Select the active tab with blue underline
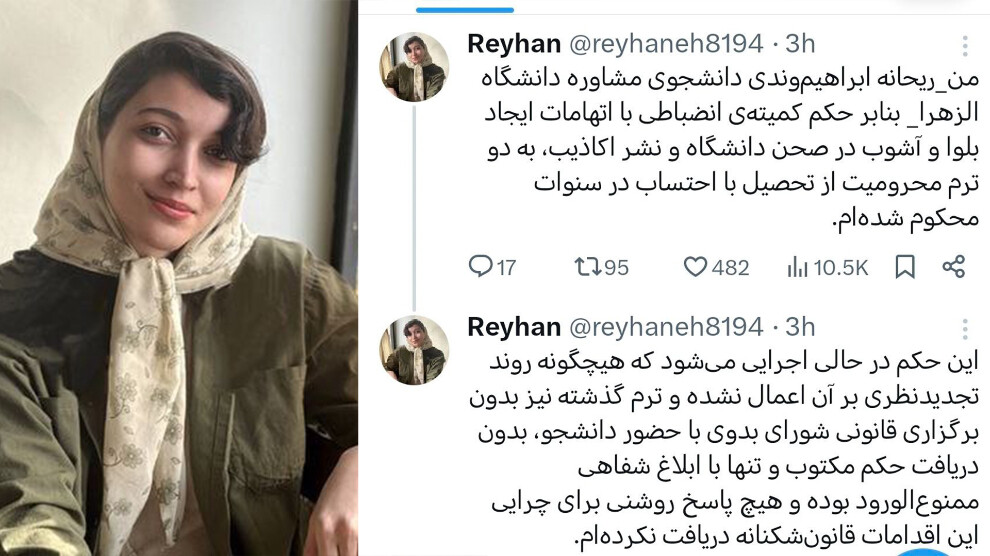Image resolution: width=990 pixels, height=556 pixels. point(465,9)
